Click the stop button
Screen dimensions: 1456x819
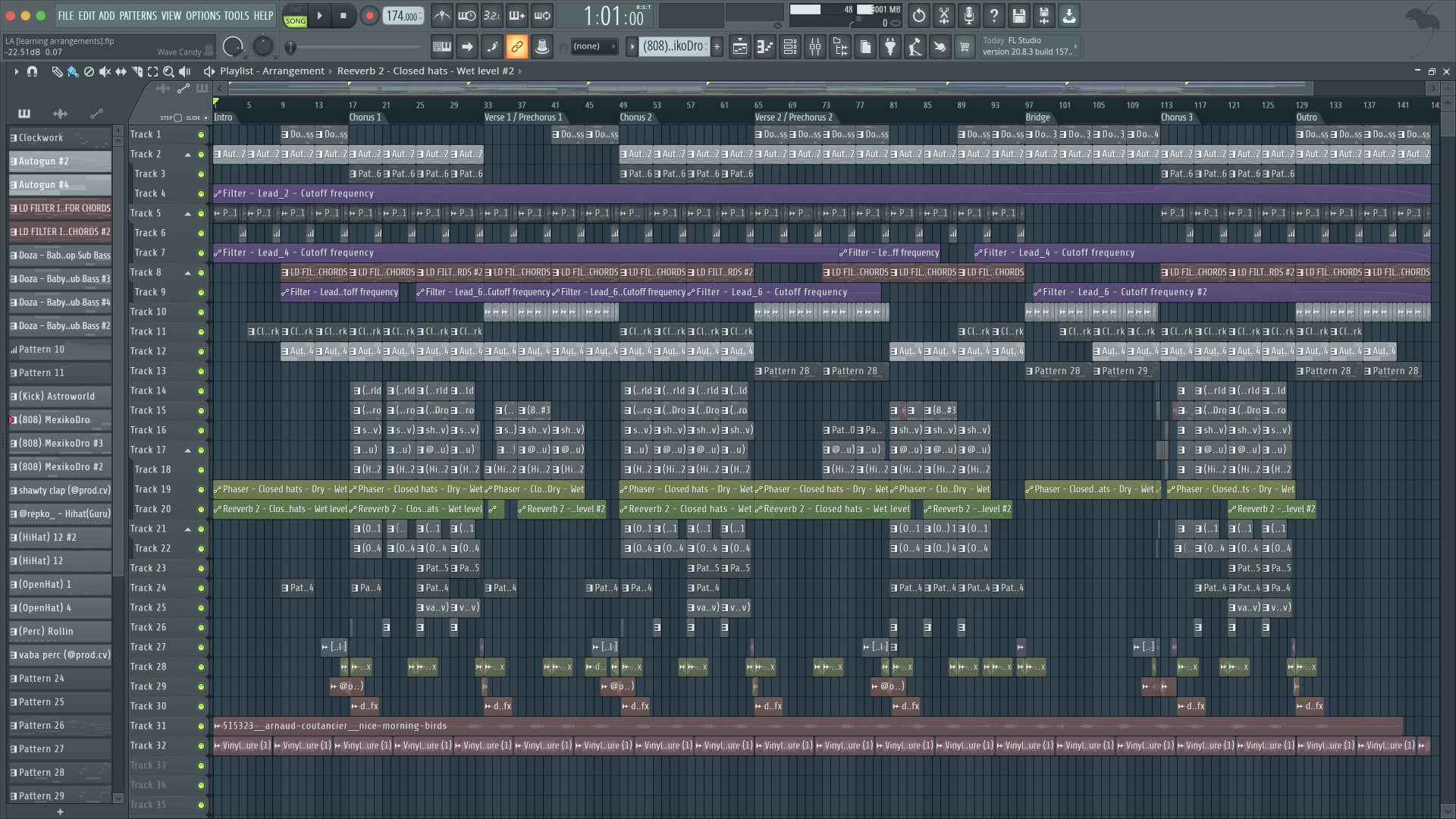tap(344, 16)
